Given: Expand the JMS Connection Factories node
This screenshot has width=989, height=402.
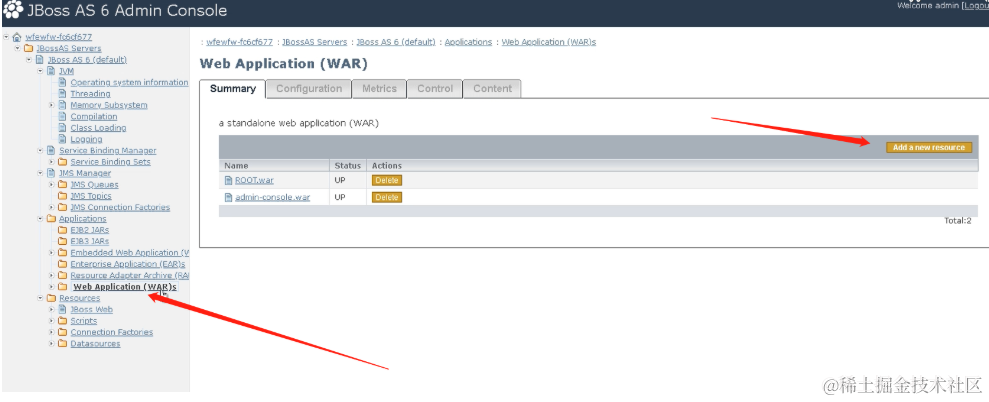Looking at the screenshot, I should tap(52, 208).
